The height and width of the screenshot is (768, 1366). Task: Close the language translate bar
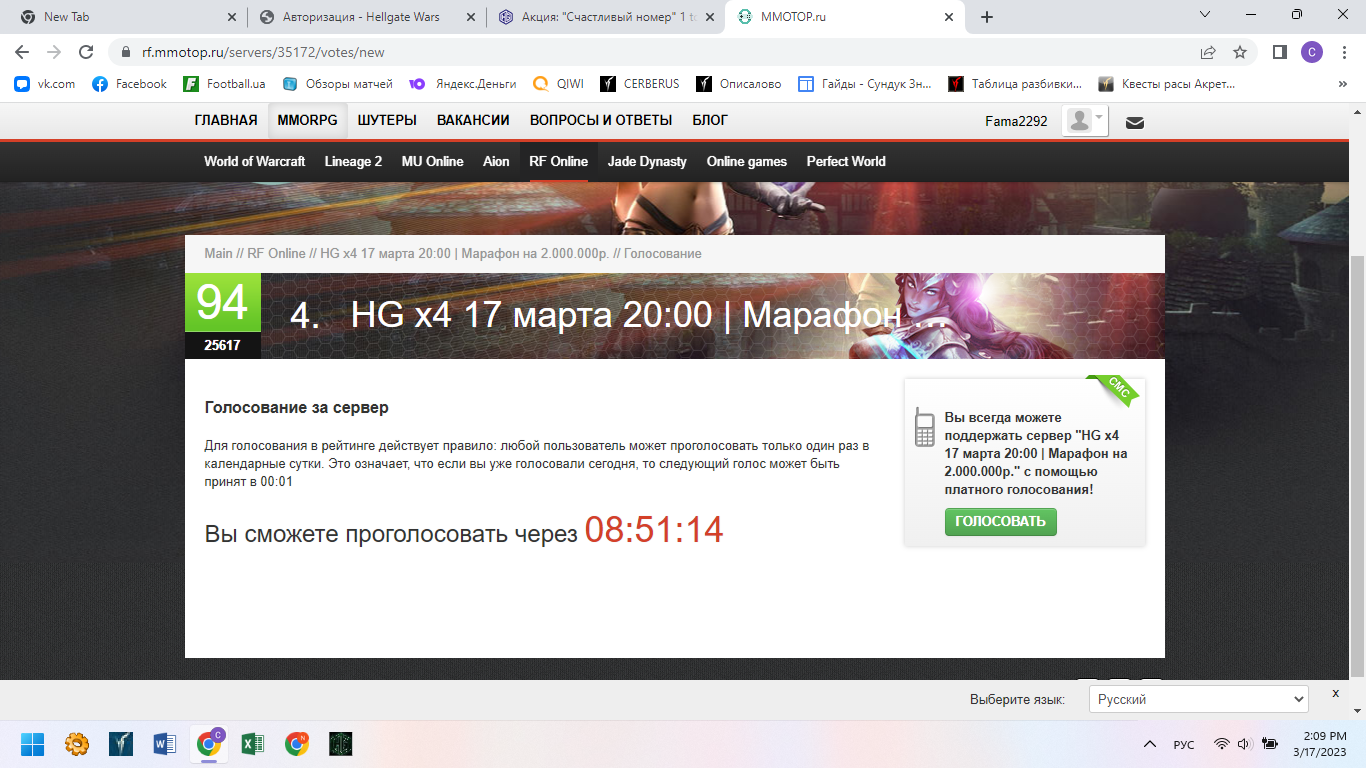point(1335,693)
